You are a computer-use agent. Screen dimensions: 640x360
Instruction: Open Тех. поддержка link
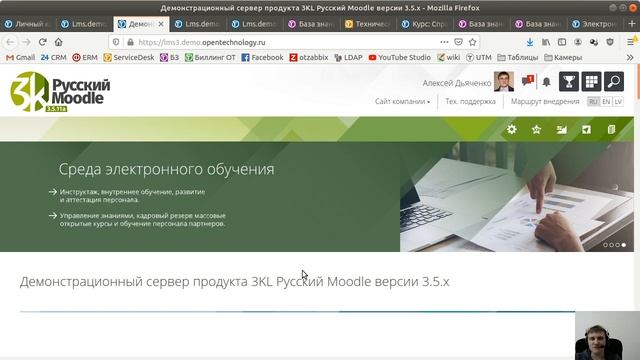coord(470,102)
